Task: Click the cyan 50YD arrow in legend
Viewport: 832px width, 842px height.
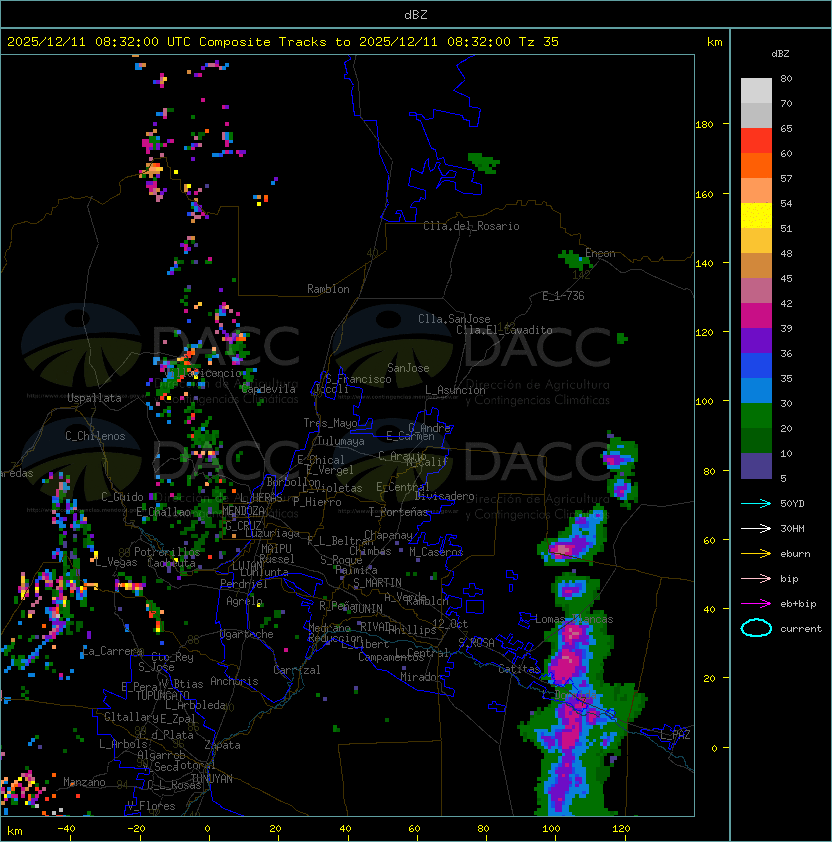Action: coord(756,503)
